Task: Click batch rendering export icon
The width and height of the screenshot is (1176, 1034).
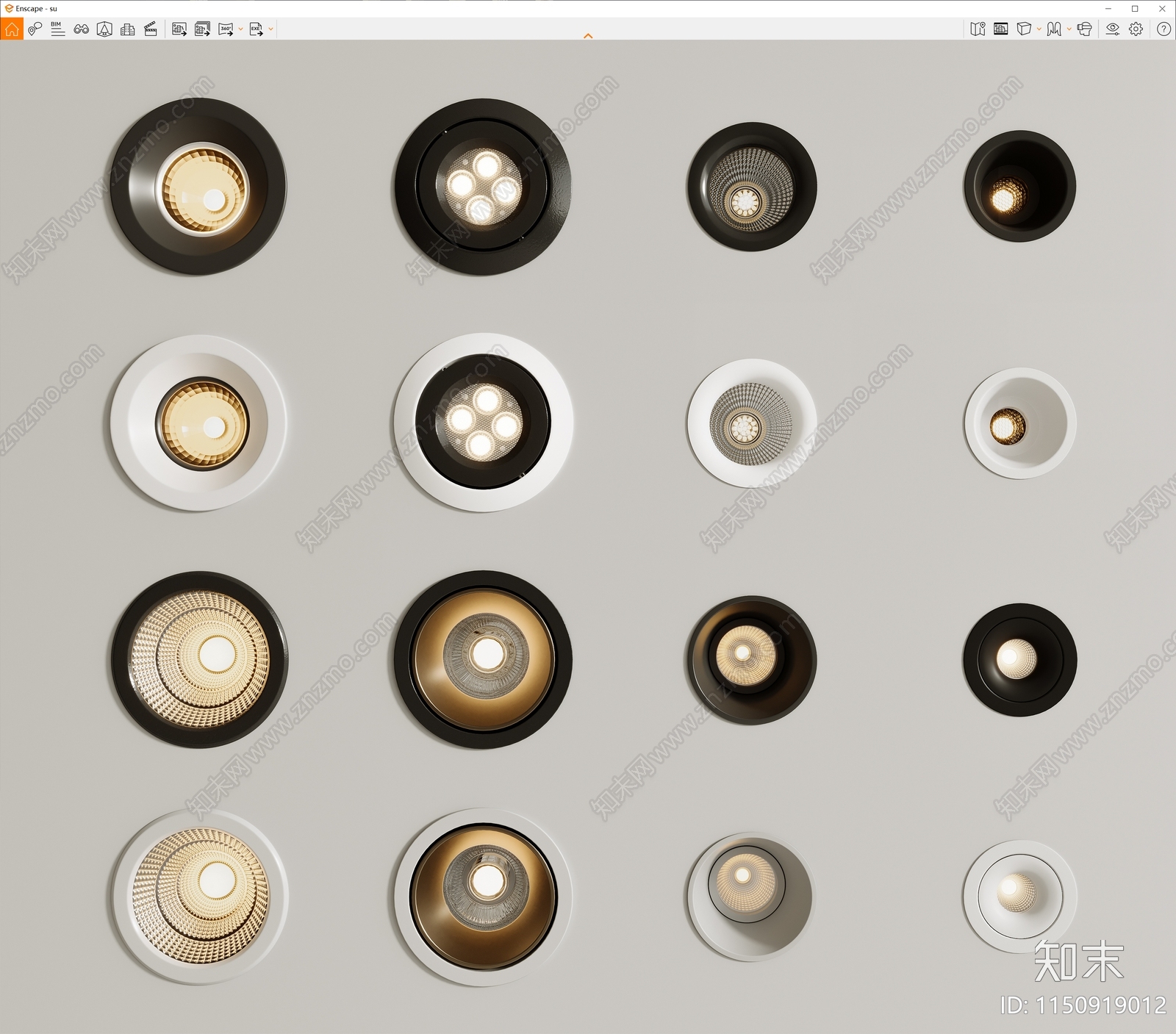Action: 202,29
